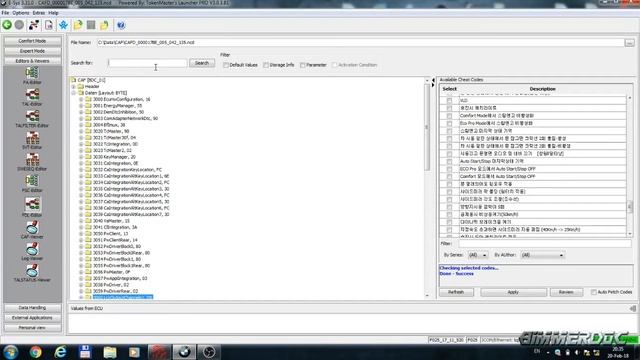Click the Apply button for cheat codes

[x=513, y=292]
